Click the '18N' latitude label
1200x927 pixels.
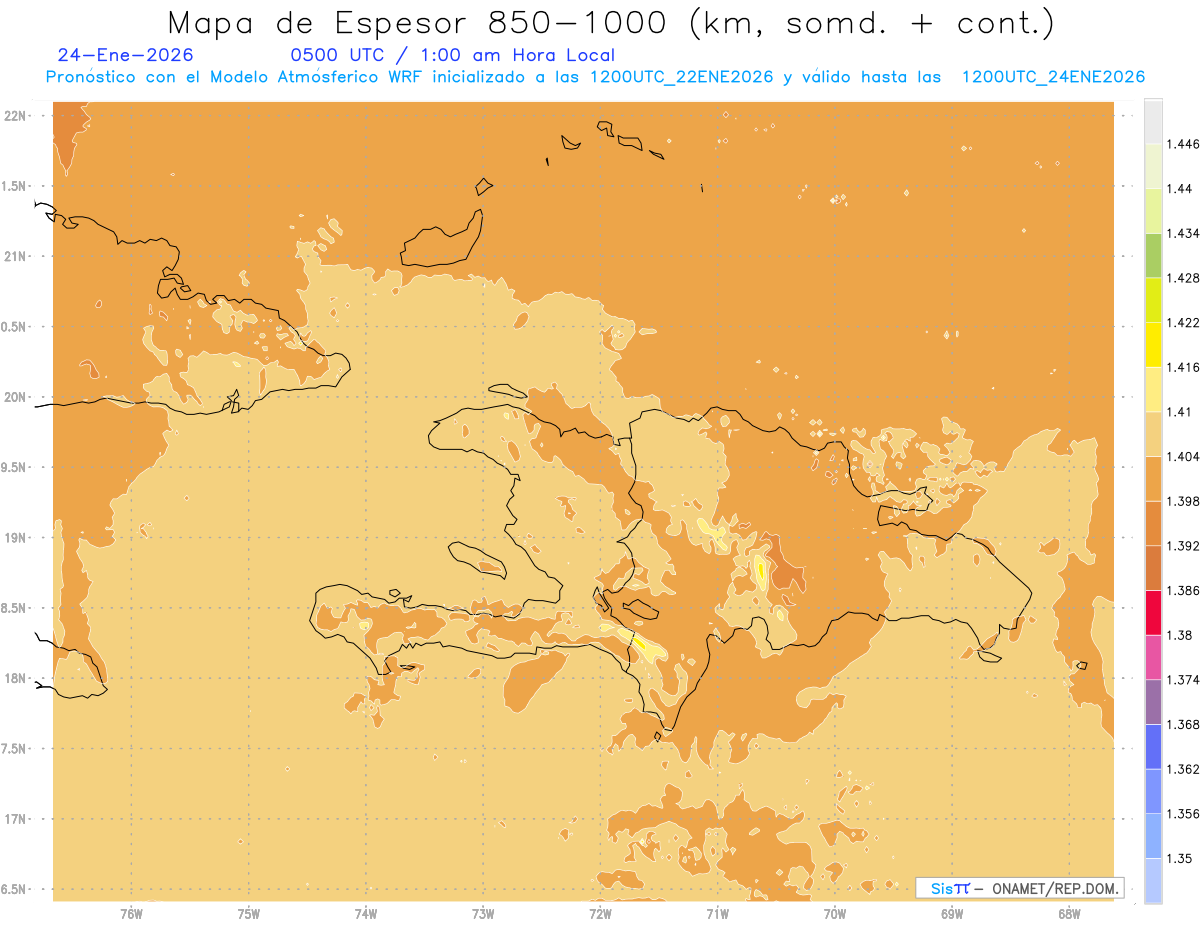17,678
